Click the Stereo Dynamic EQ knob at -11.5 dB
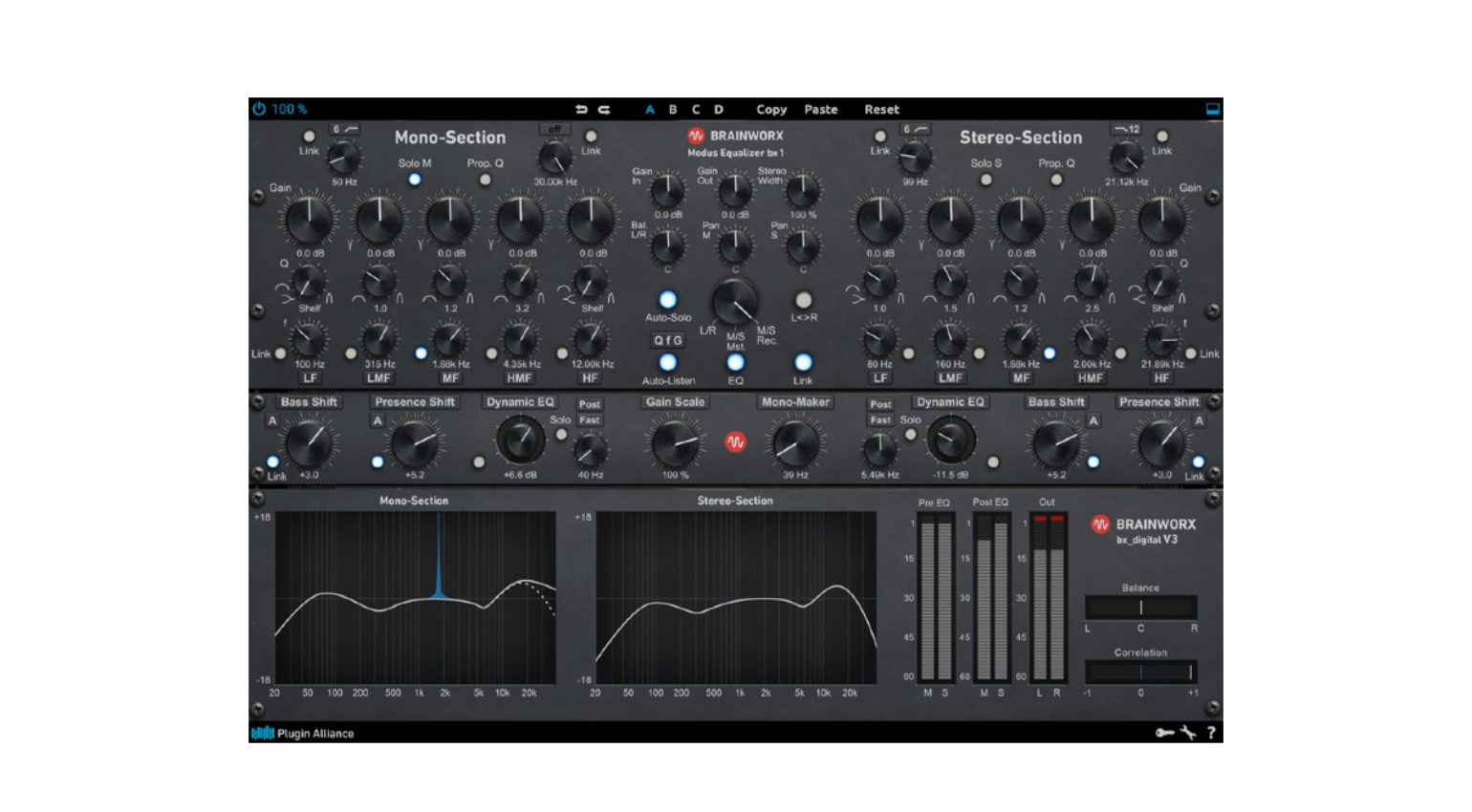This screenshot has height=812, width=1472. point(951,441)
